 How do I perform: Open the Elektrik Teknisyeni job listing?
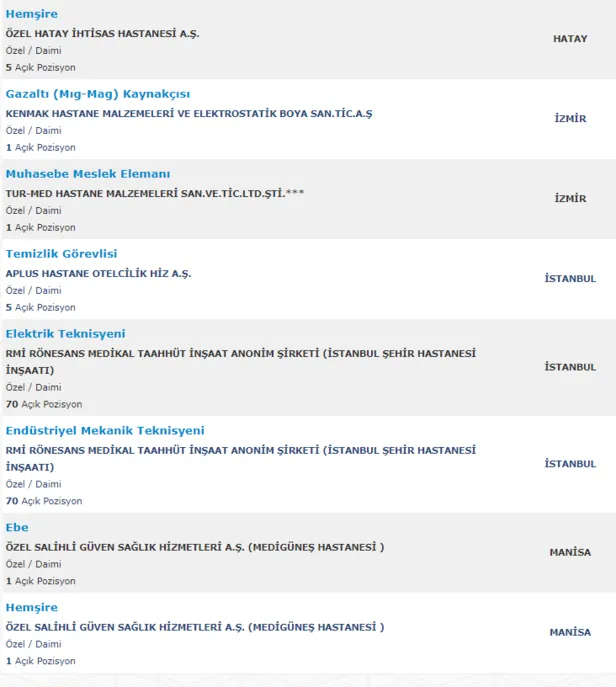pyautogui.click(x=65, y=334)
